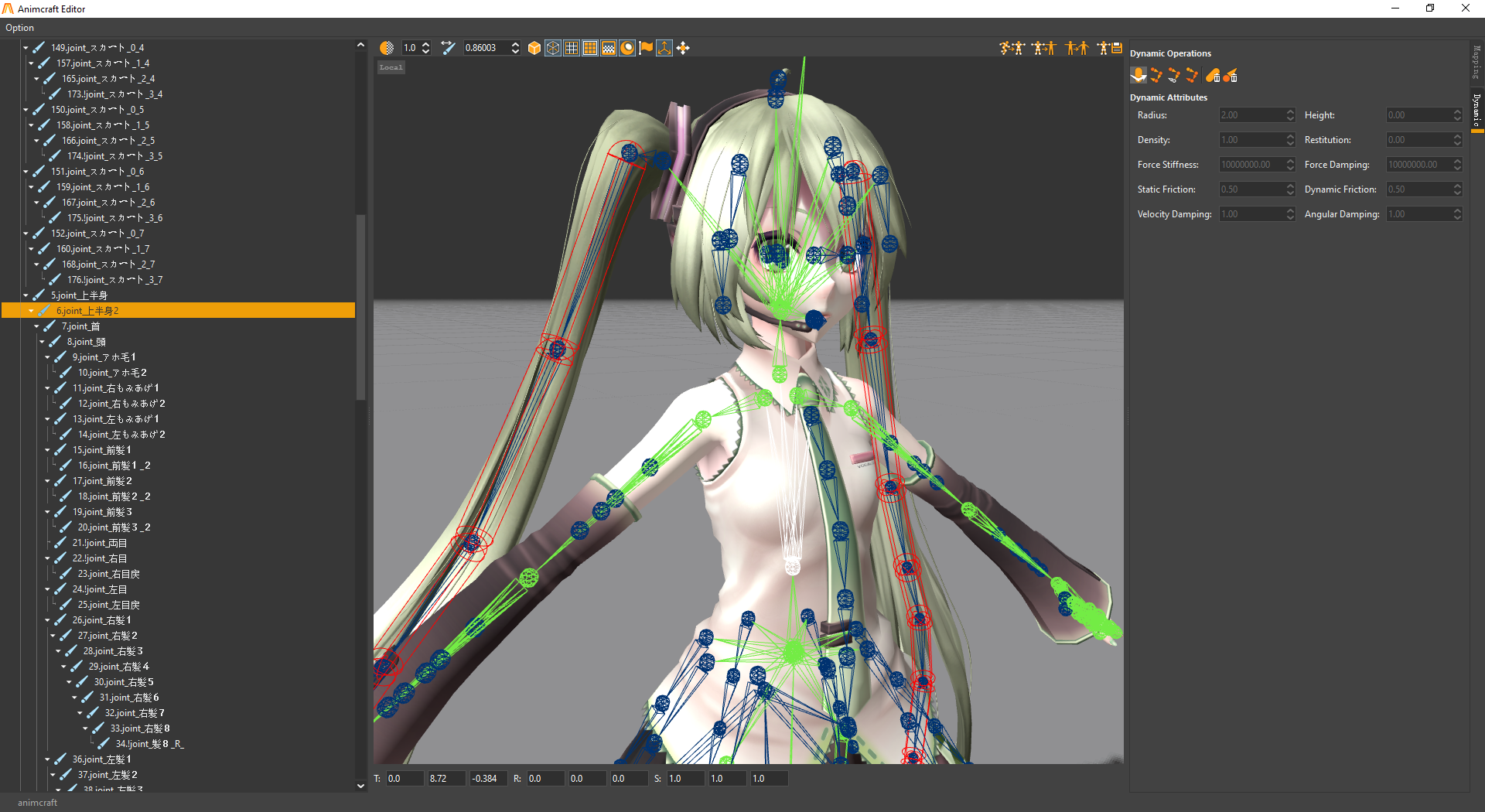Select the 9.joint_アホ毛1 bone row
1485x812 pixels.
pyautogui.click(x=104, y=357)
